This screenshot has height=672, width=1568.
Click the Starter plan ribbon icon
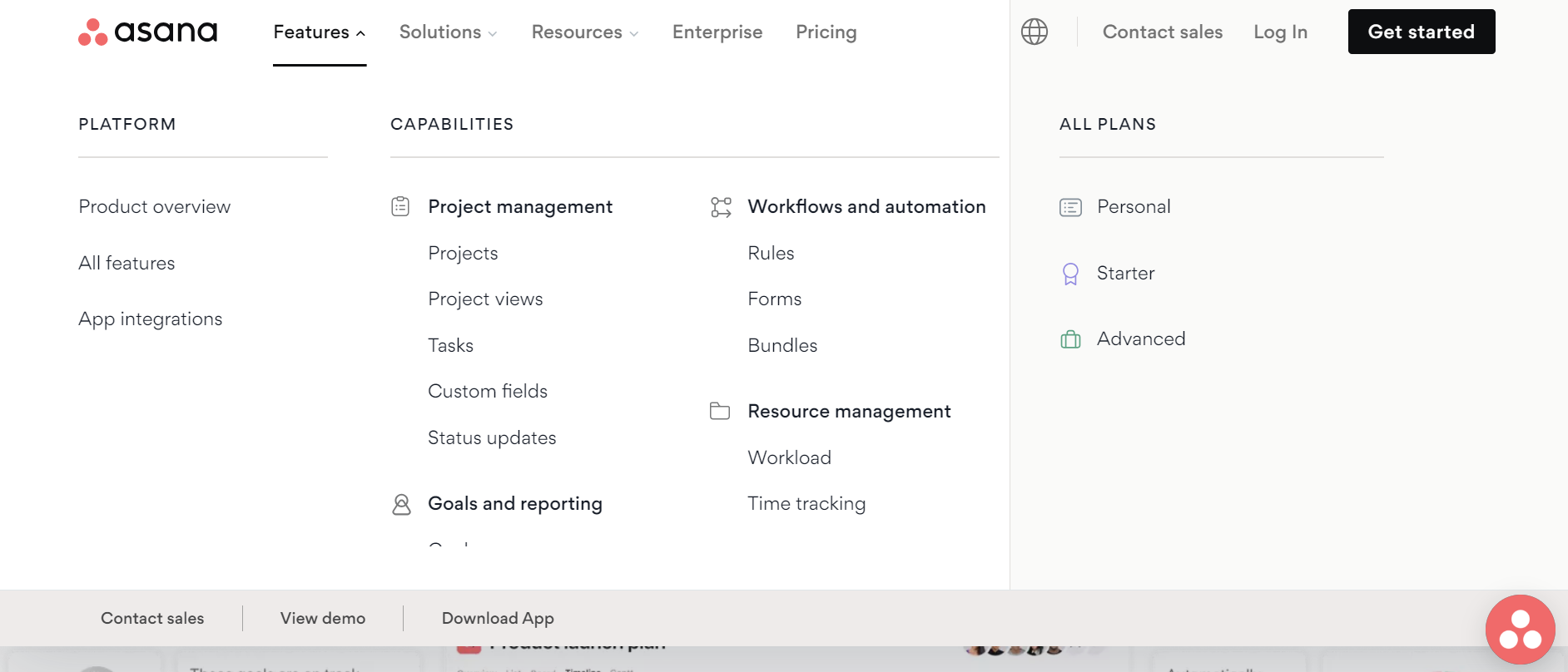tap(1070, 274)
